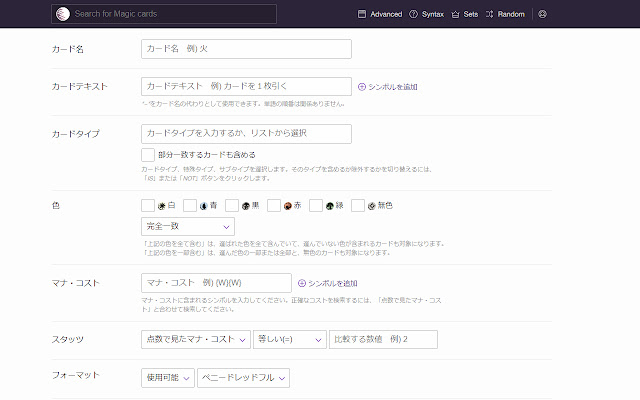This screenshot has height=400, width=640.
Task: Open the 点数で見たマナ・コスト stat dropdown
Action: point(196,340)
